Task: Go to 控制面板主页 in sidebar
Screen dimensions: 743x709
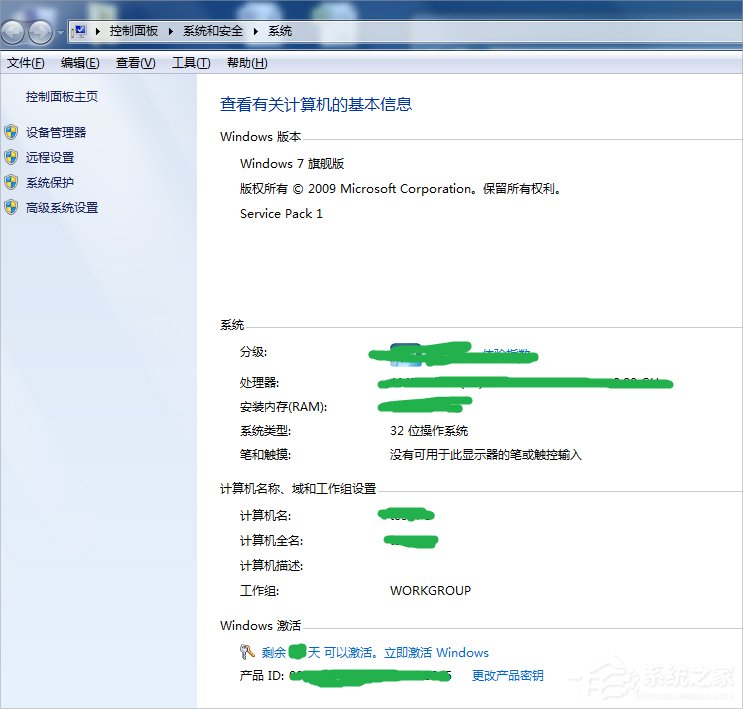Action: coord(62,97)
